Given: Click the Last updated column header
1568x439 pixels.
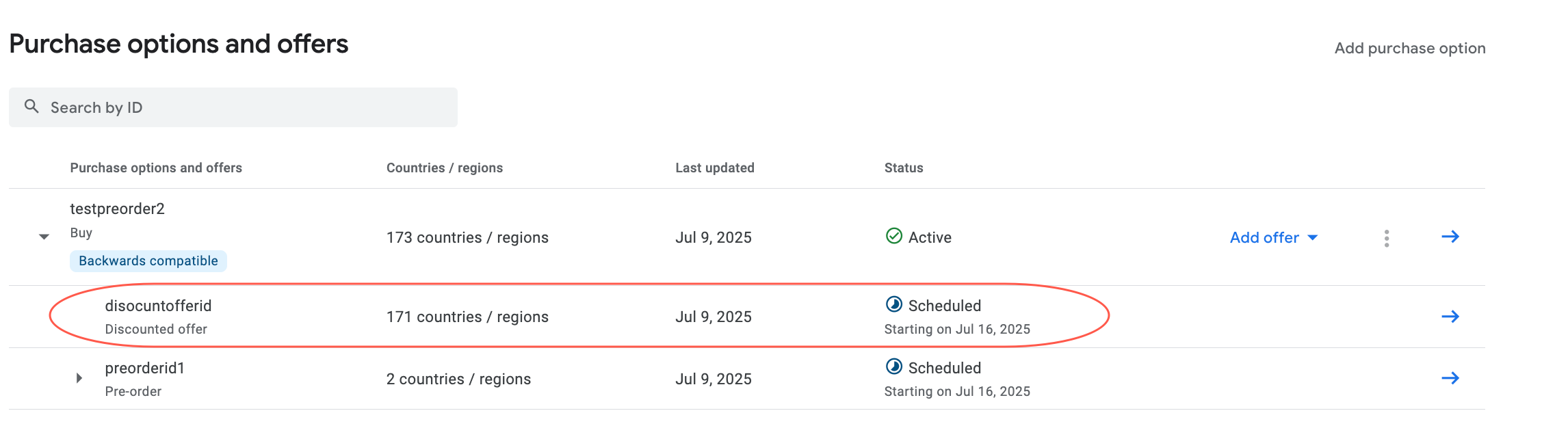Looking at the screenshot, I should pyautogui.click(x=715, y=168).
